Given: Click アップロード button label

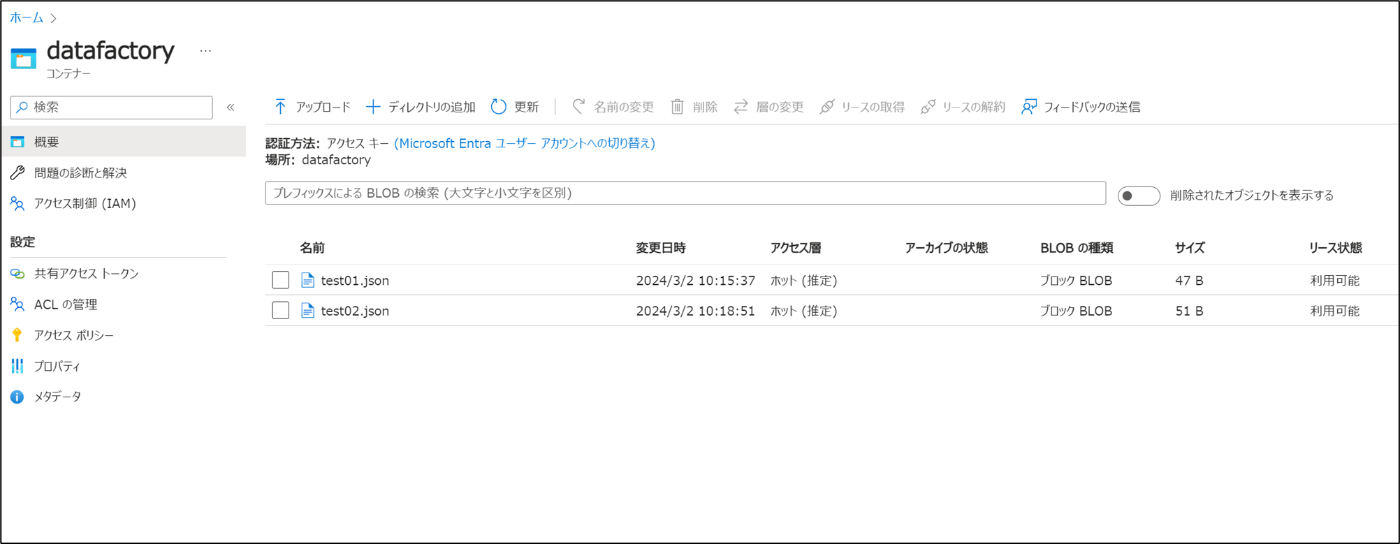Looking at the screenshot, I should click(323, 107).
